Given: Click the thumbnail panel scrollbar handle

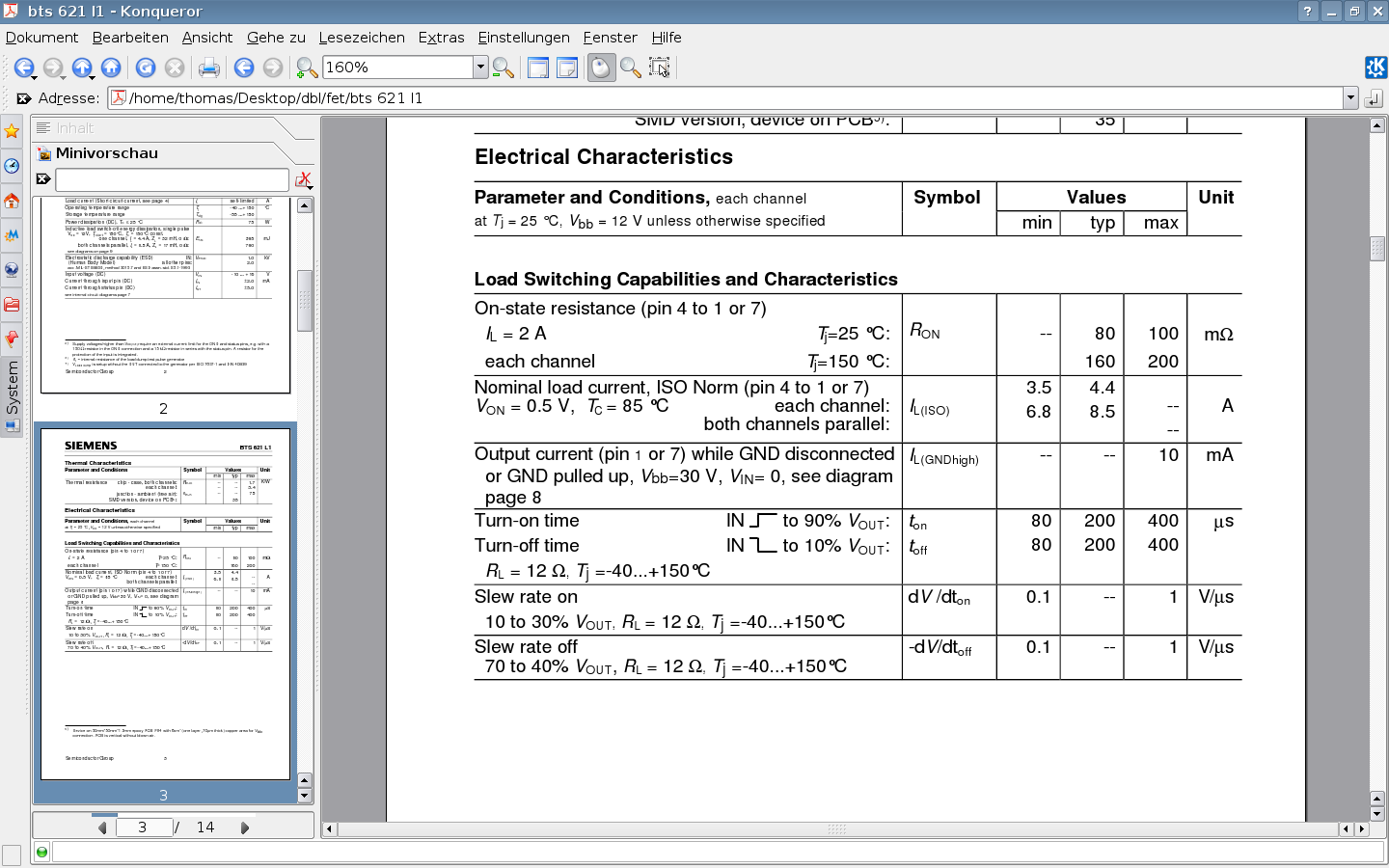Looking at the screenshot, I should coord(305,300).
